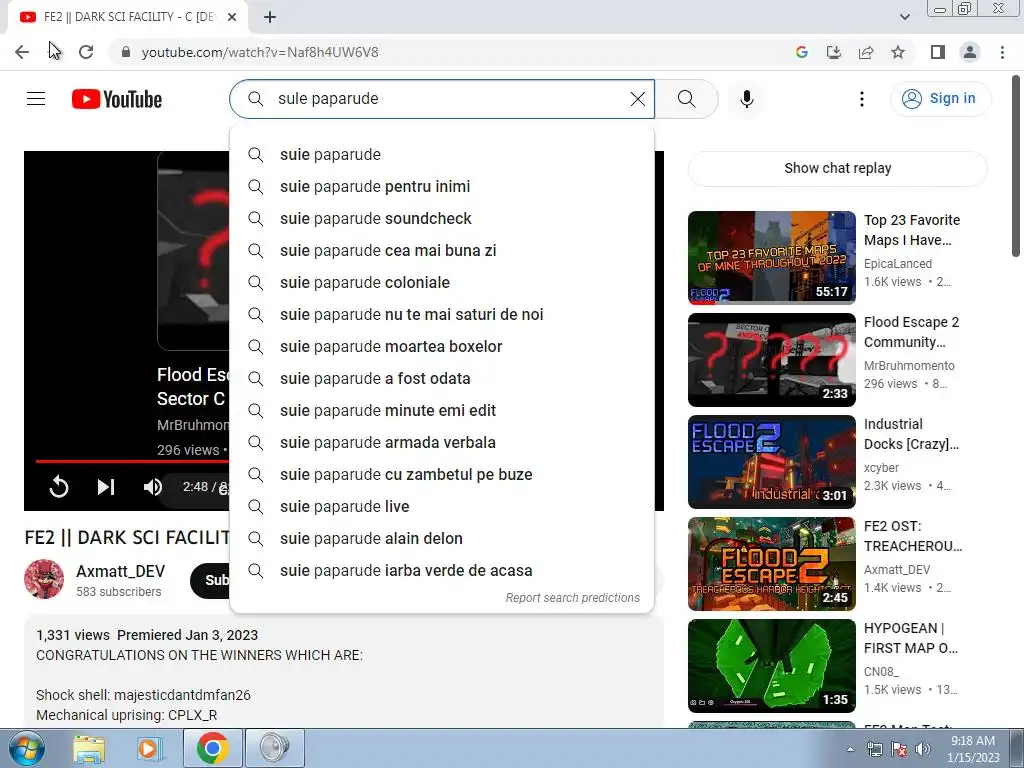Skip to the next video
This screenshot has height=768, width=1024.
click(106, 487)
